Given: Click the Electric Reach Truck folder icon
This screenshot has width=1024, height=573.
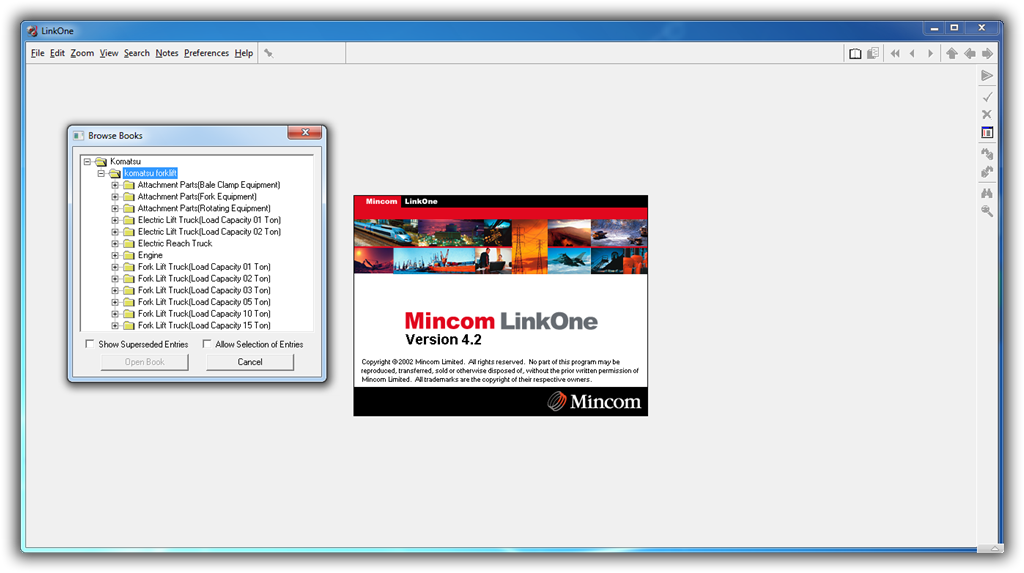Looking at the screenshot, I should [x=129, y=244].
